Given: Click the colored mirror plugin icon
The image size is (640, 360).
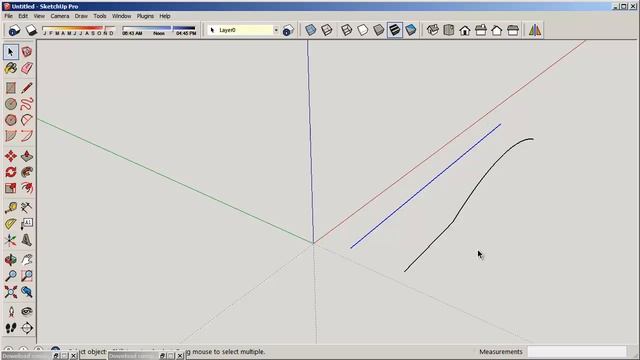Looking at the screenshot, I should (x=535, y=30).
